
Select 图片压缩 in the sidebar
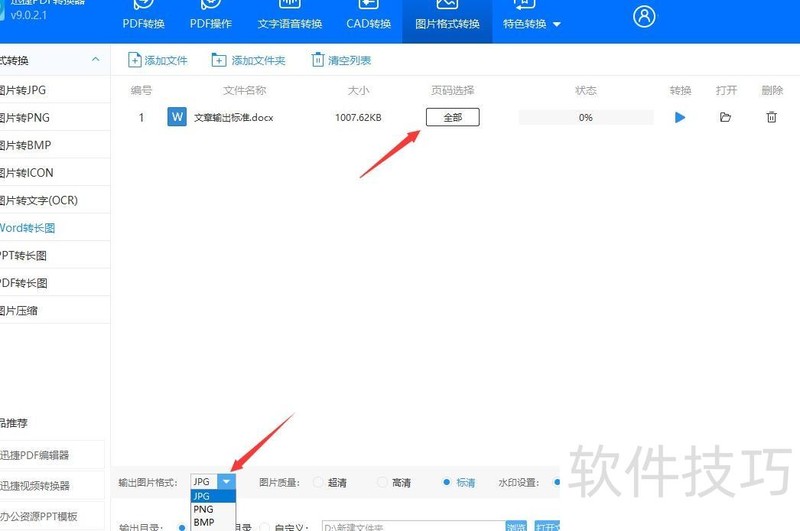tap(55, 311)
